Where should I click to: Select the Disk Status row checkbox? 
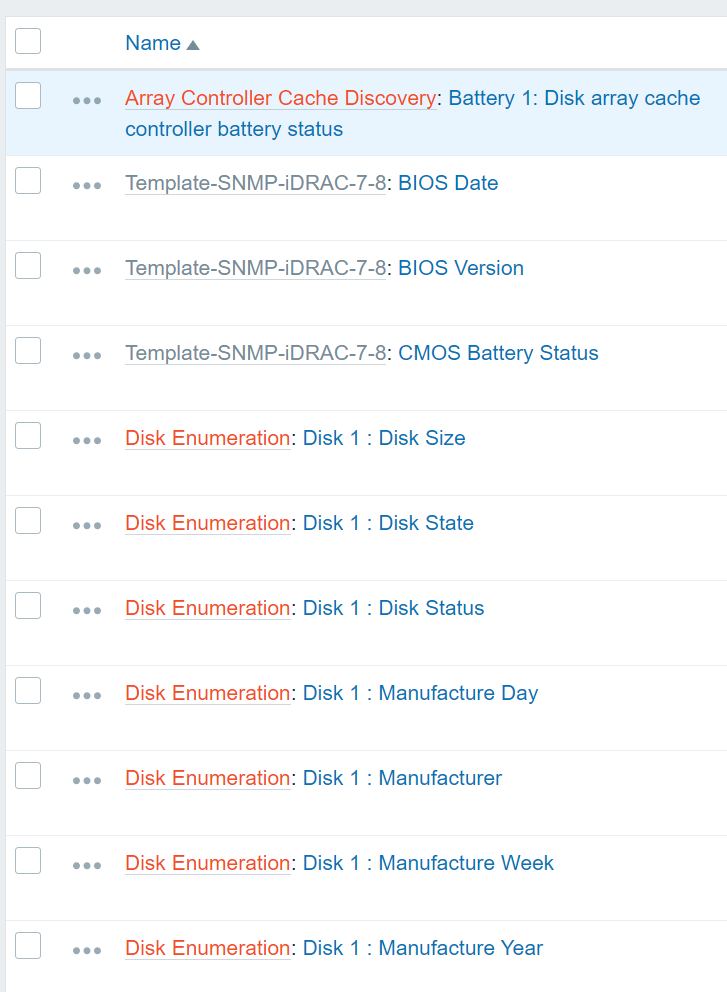click(28, 606)
